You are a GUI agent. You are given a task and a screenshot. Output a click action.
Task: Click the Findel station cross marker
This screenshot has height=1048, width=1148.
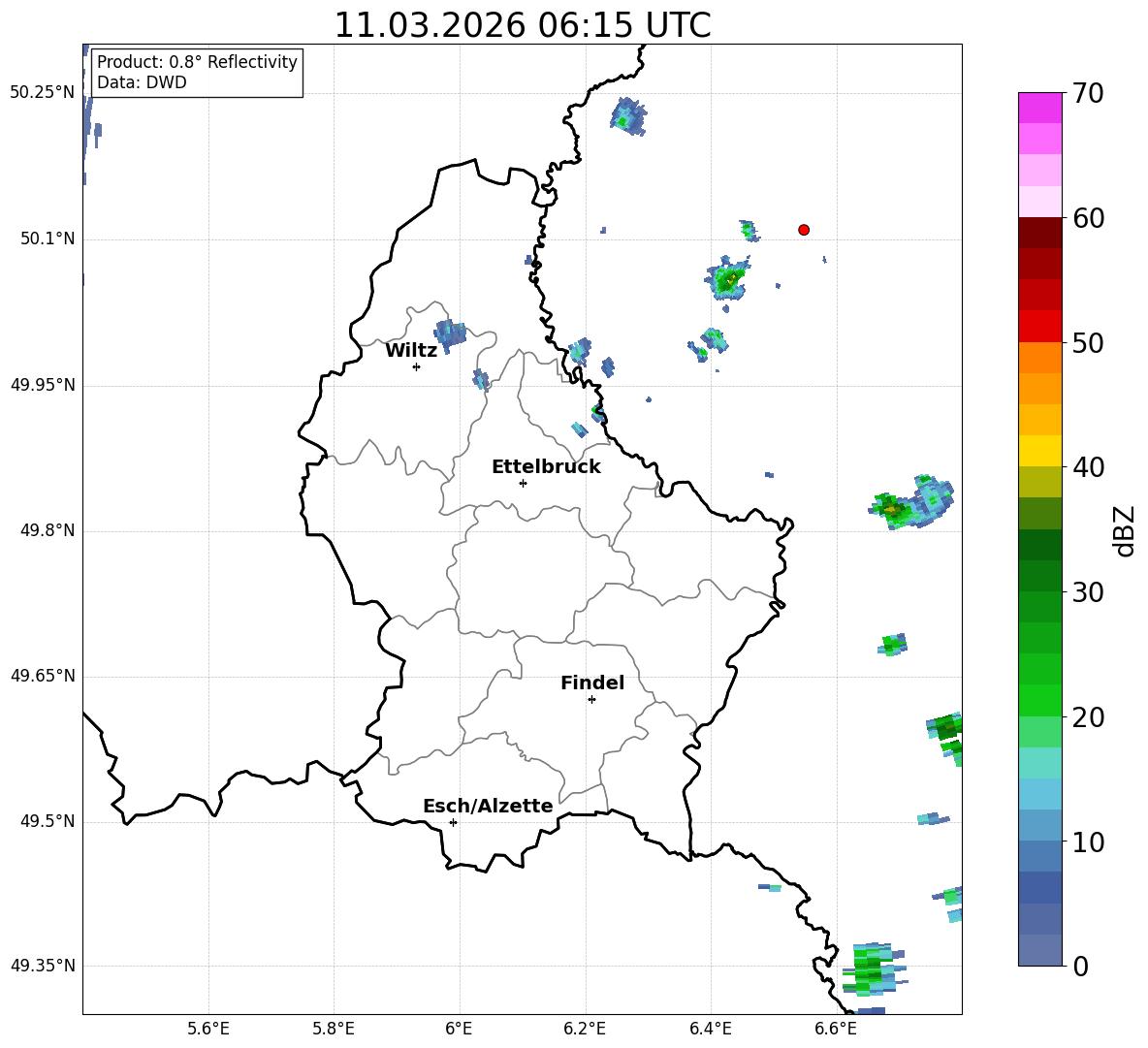(591, 700)
